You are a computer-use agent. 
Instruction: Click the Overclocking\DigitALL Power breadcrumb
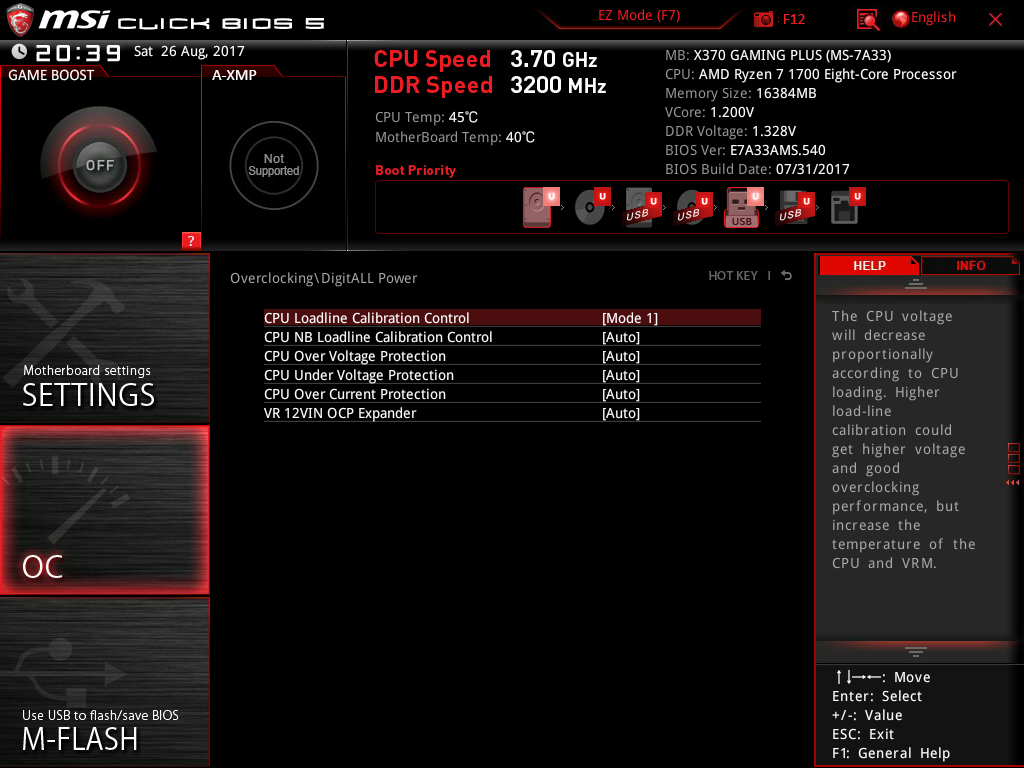(x=323, y=278)
